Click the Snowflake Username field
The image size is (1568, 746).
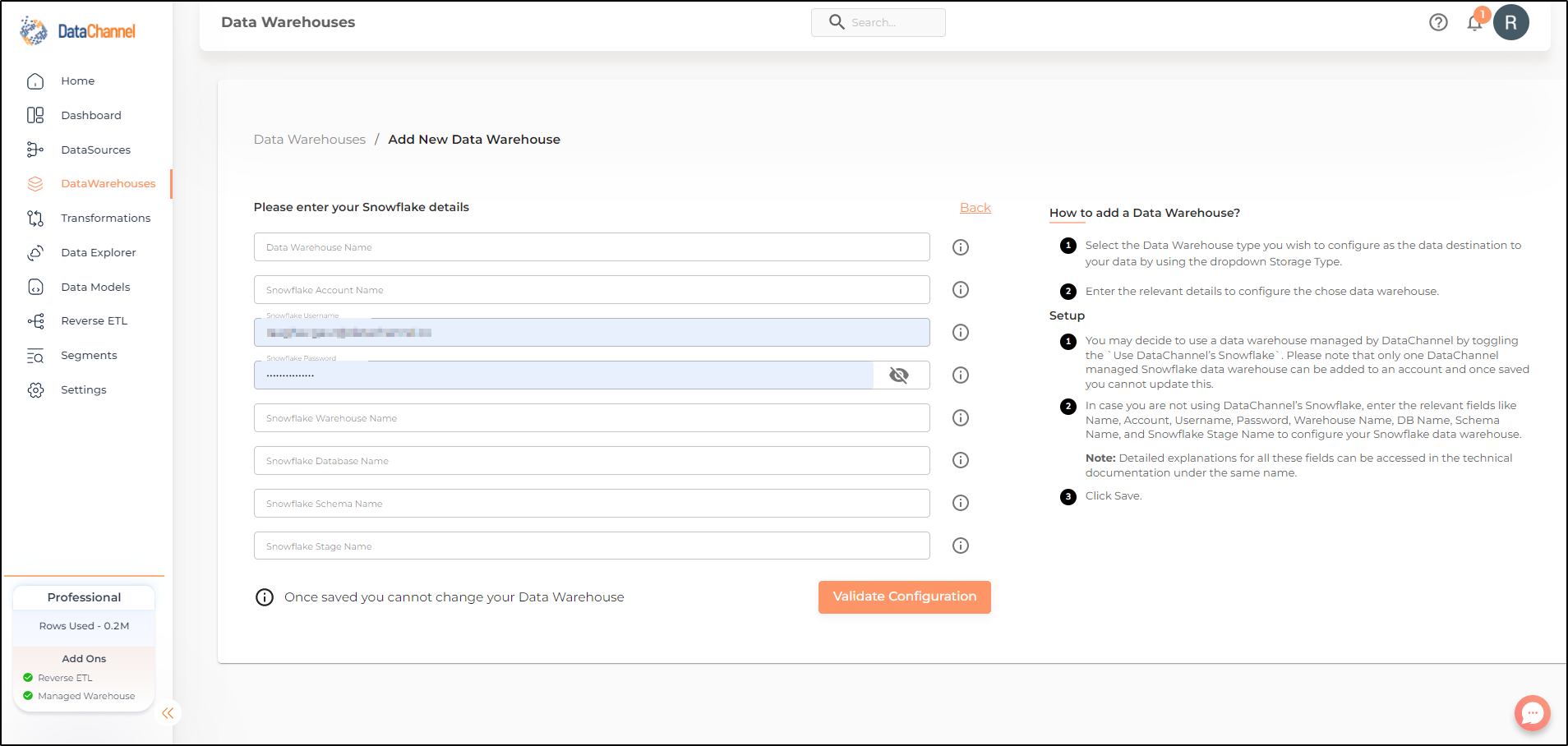tap(592, 333)
